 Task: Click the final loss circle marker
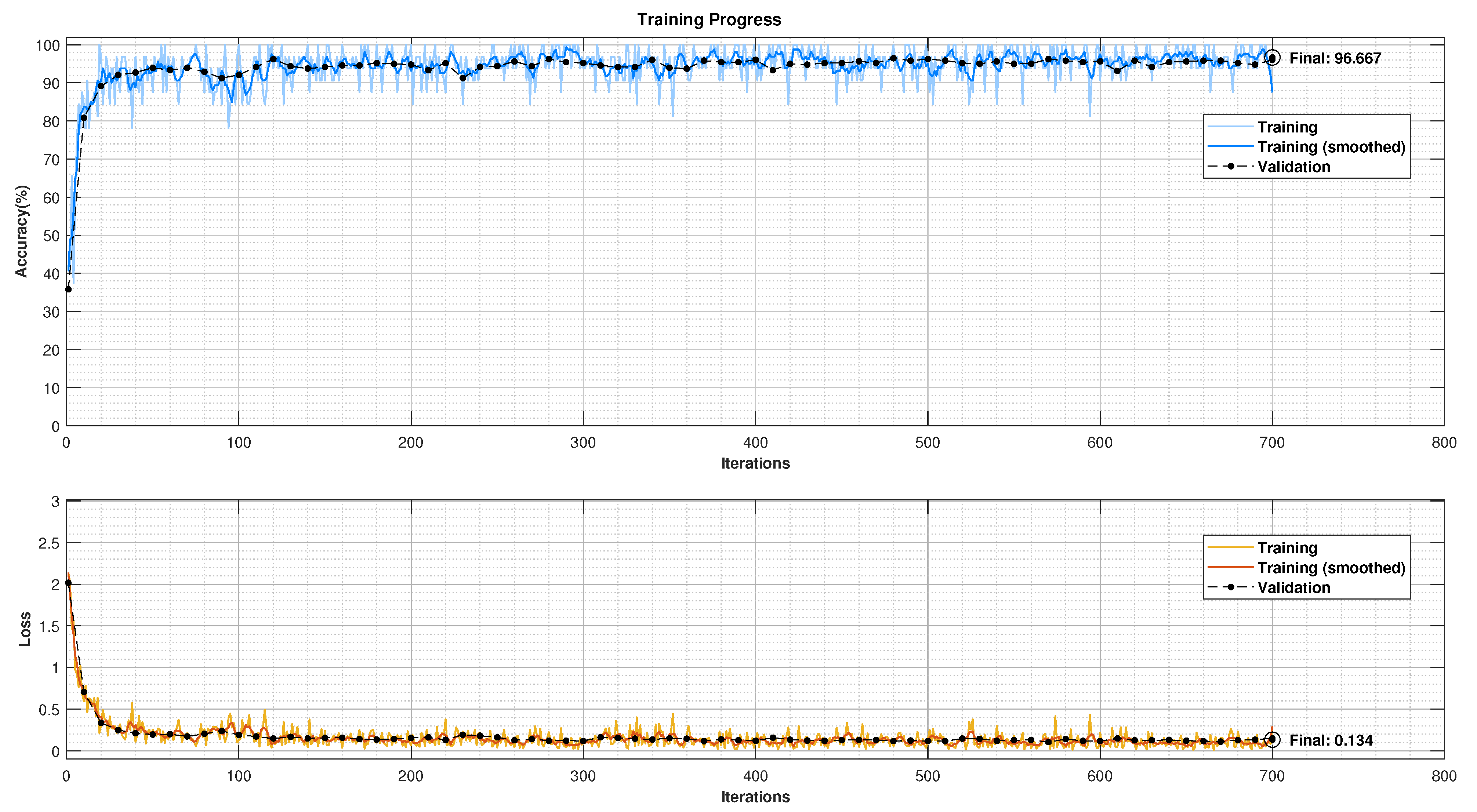tap(1272, 739)
